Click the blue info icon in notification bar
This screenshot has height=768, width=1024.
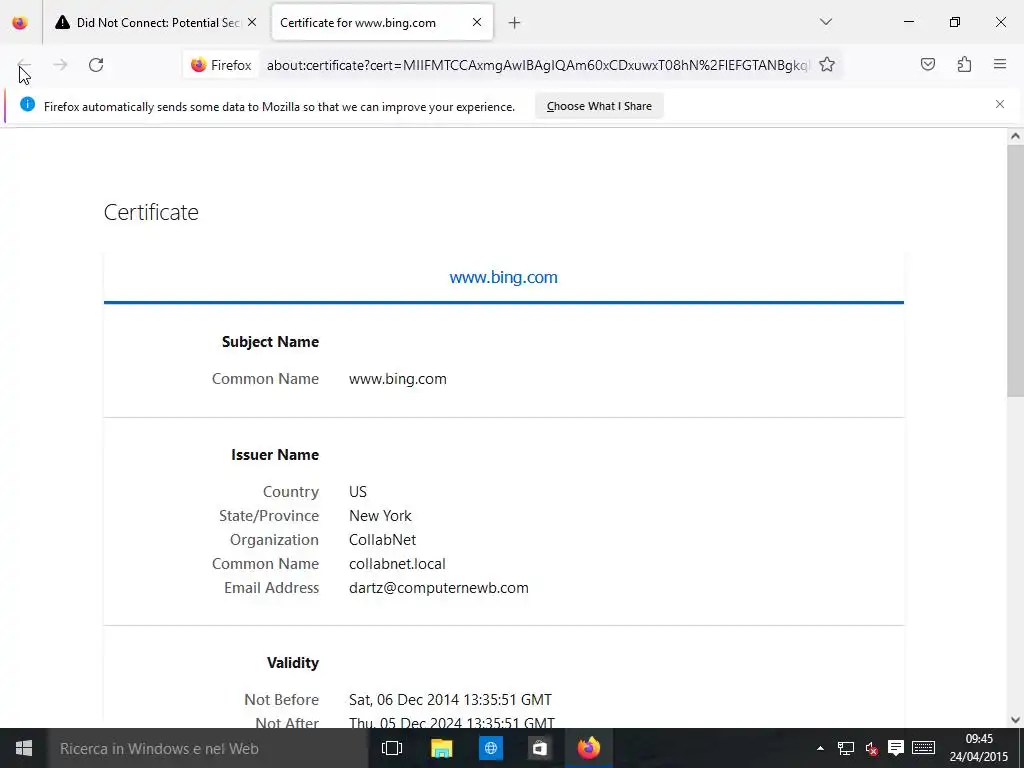point(27,104)
